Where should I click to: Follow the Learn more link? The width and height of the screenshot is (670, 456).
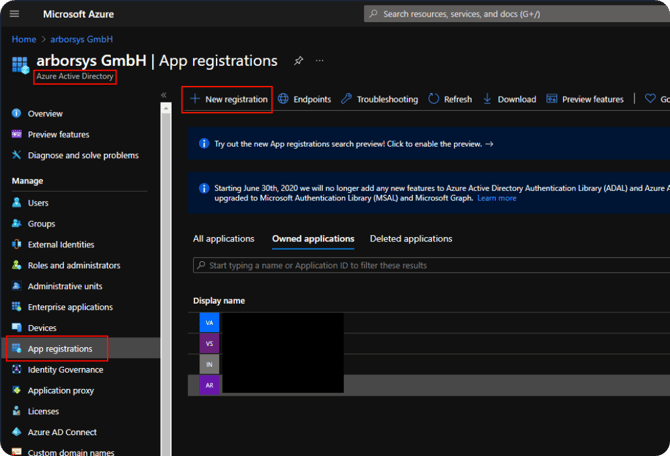coord(497,198)
